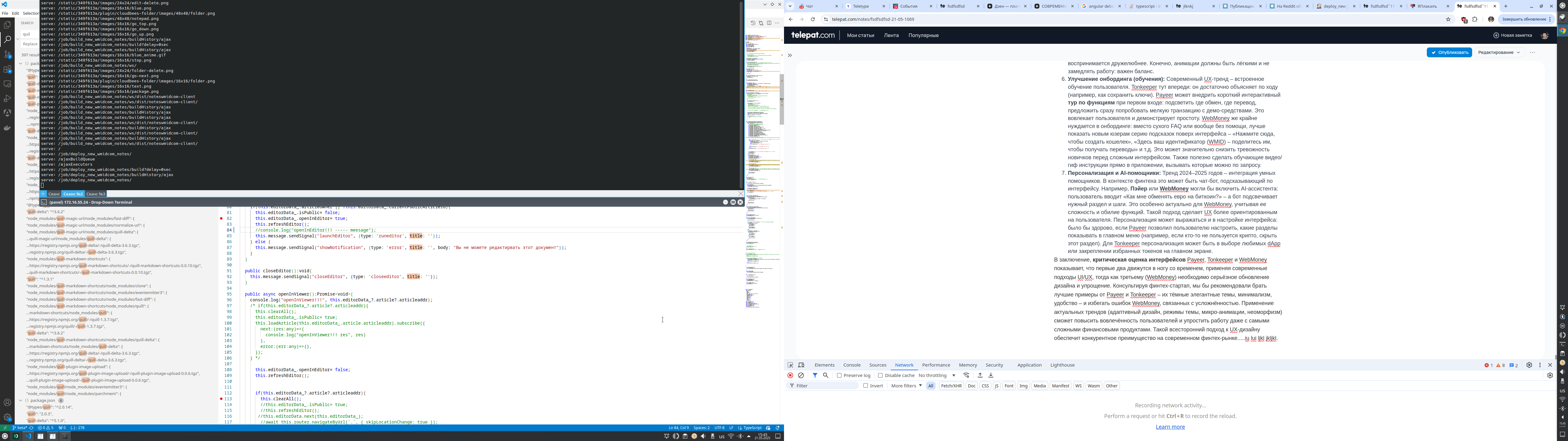Switch to the Console tab in DevTools
This screenshot has height=441, width=1568.
point(852,365)
